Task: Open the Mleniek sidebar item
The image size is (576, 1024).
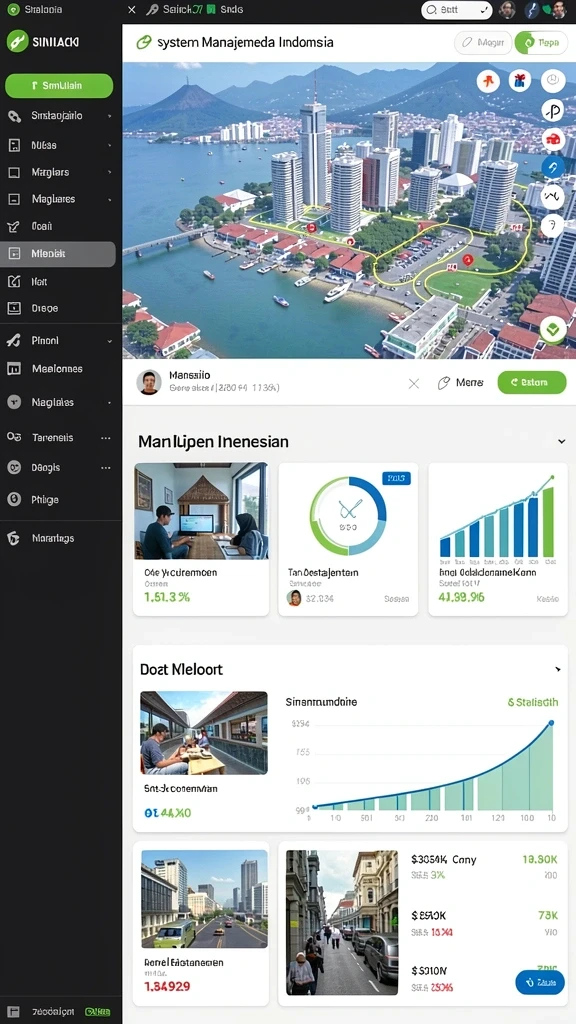Action: point(58,254)
